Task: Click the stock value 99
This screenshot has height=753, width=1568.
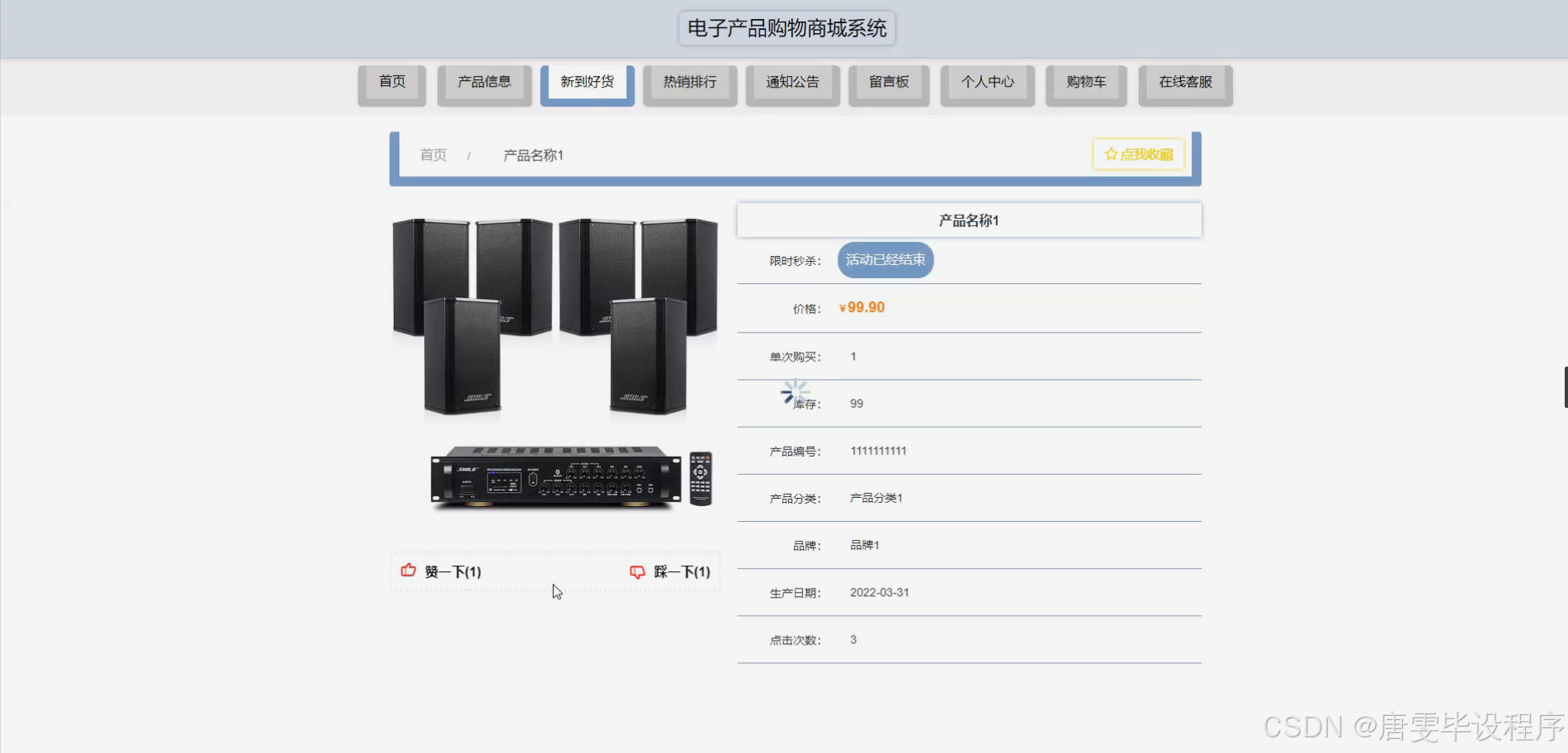Action: 857,404
